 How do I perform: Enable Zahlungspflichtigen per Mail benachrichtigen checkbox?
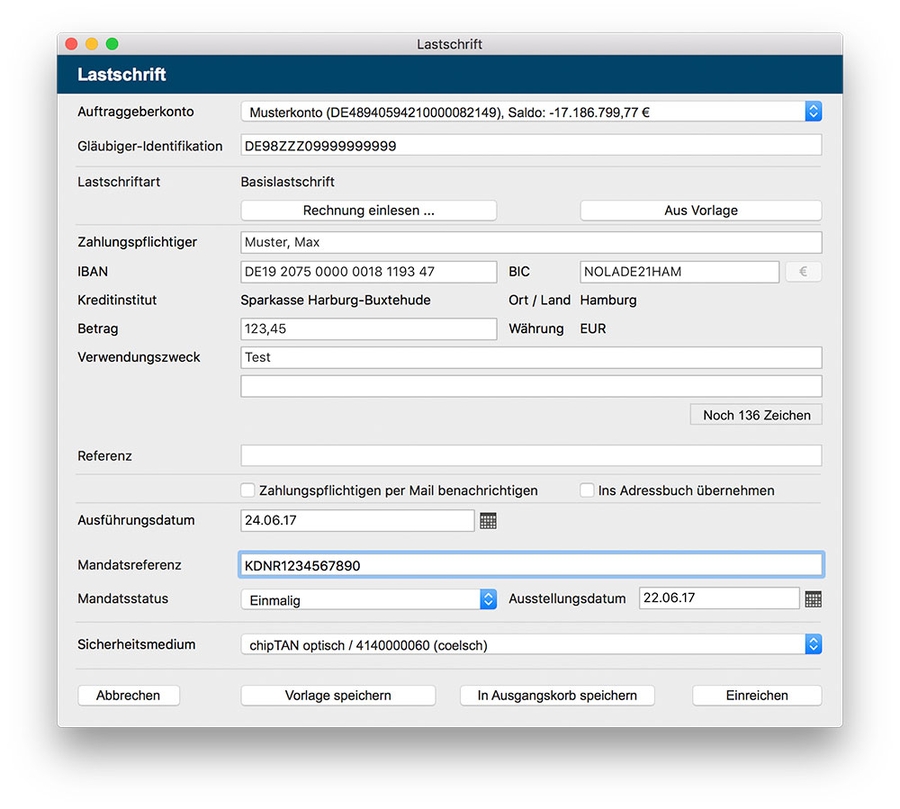[x=248, y=491]
